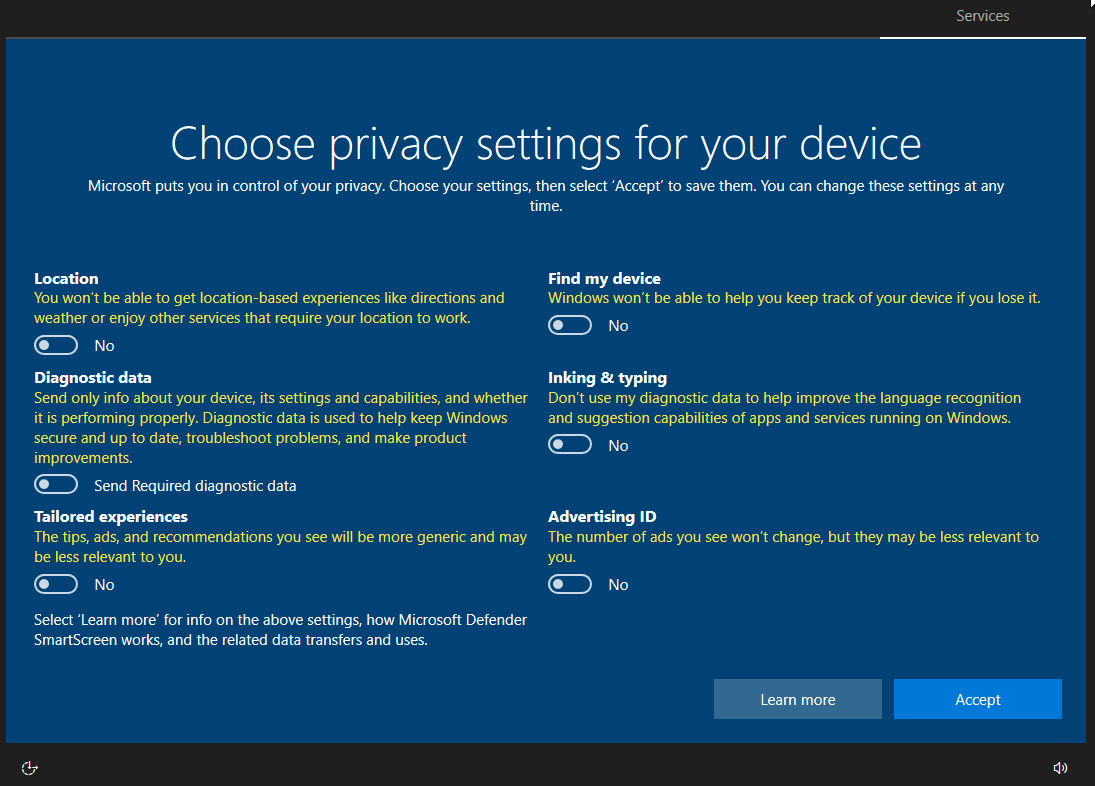Click the Find my device description text
The width and height of the screenshot is (1095, 786).
(794, 298)
